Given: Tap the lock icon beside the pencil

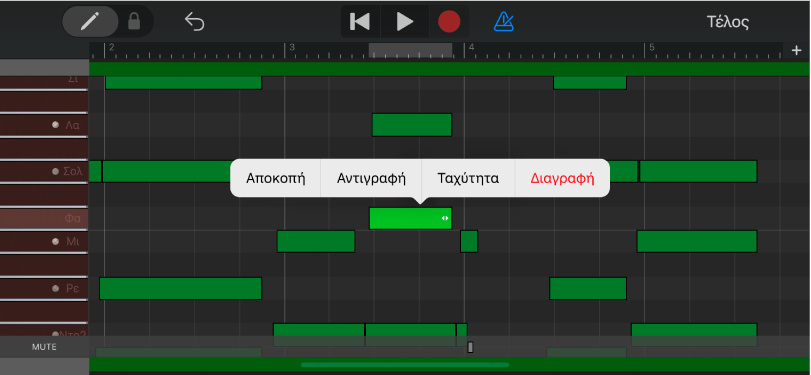Looking at the screenshot, I should pos(134,22).
